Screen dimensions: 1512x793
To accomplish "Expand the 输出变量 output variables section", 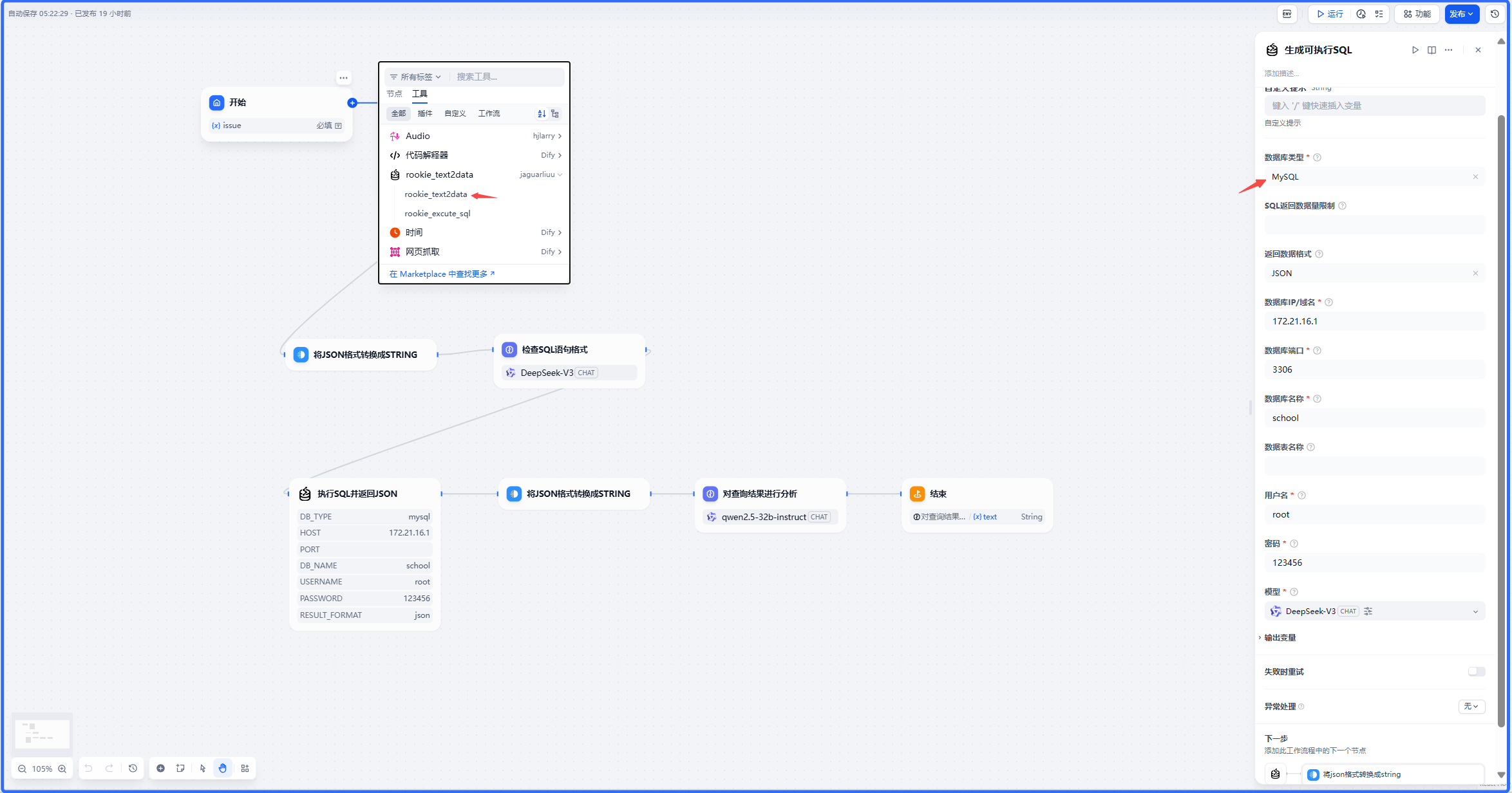I will (1280, 637).
